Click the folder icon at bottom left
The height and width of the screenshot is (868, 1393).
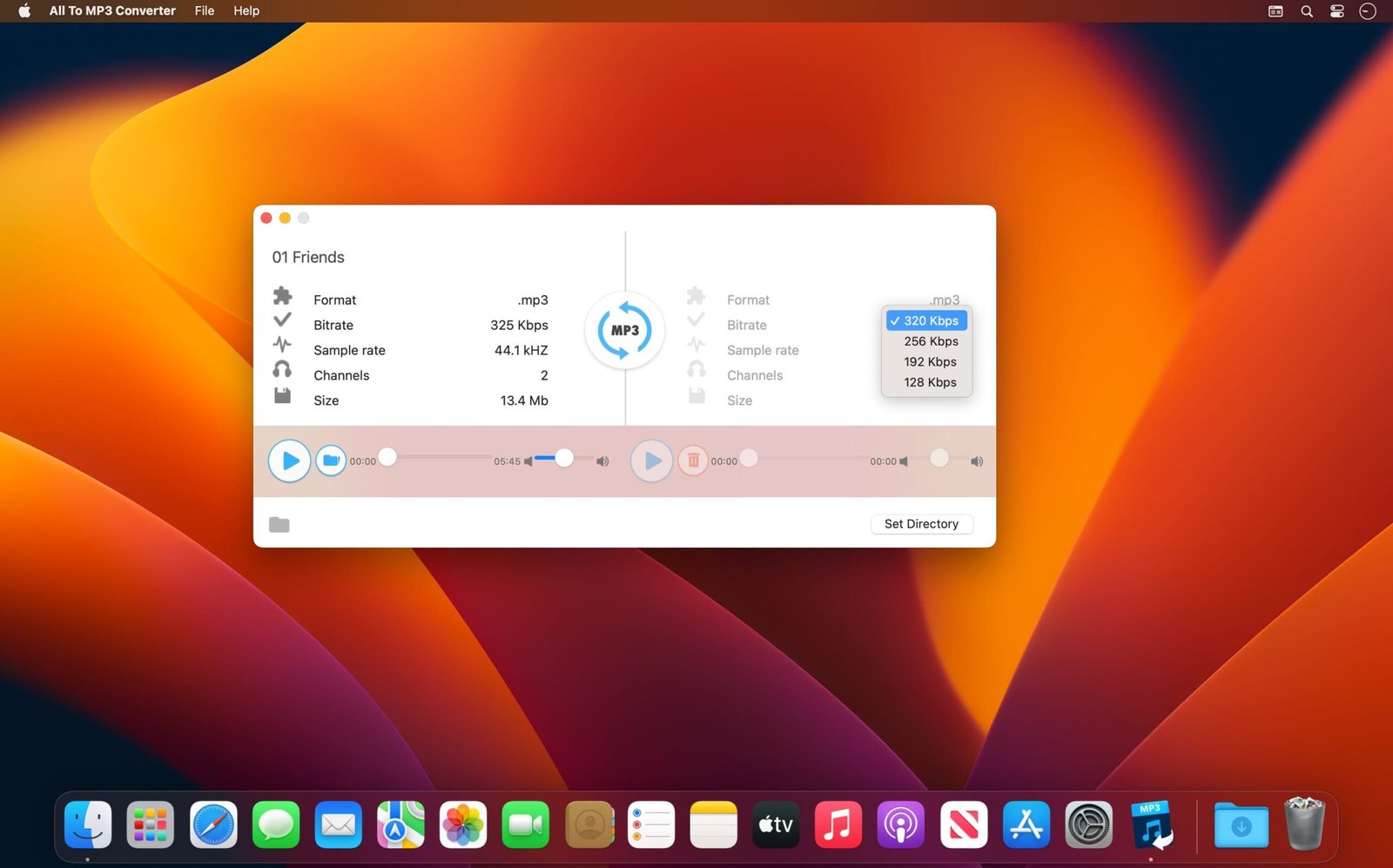point(279,524)
